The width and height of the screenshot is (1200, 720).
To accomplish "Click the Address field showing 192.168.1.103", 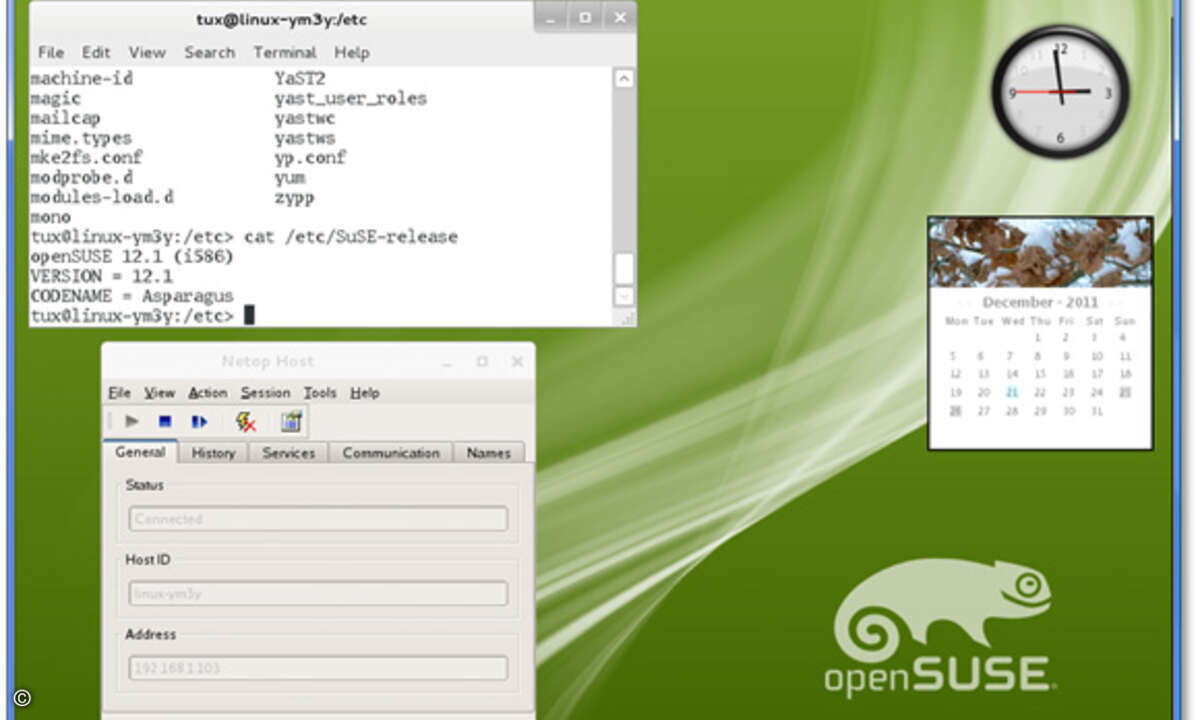I will pyautogui.click(x=318, y=668).
